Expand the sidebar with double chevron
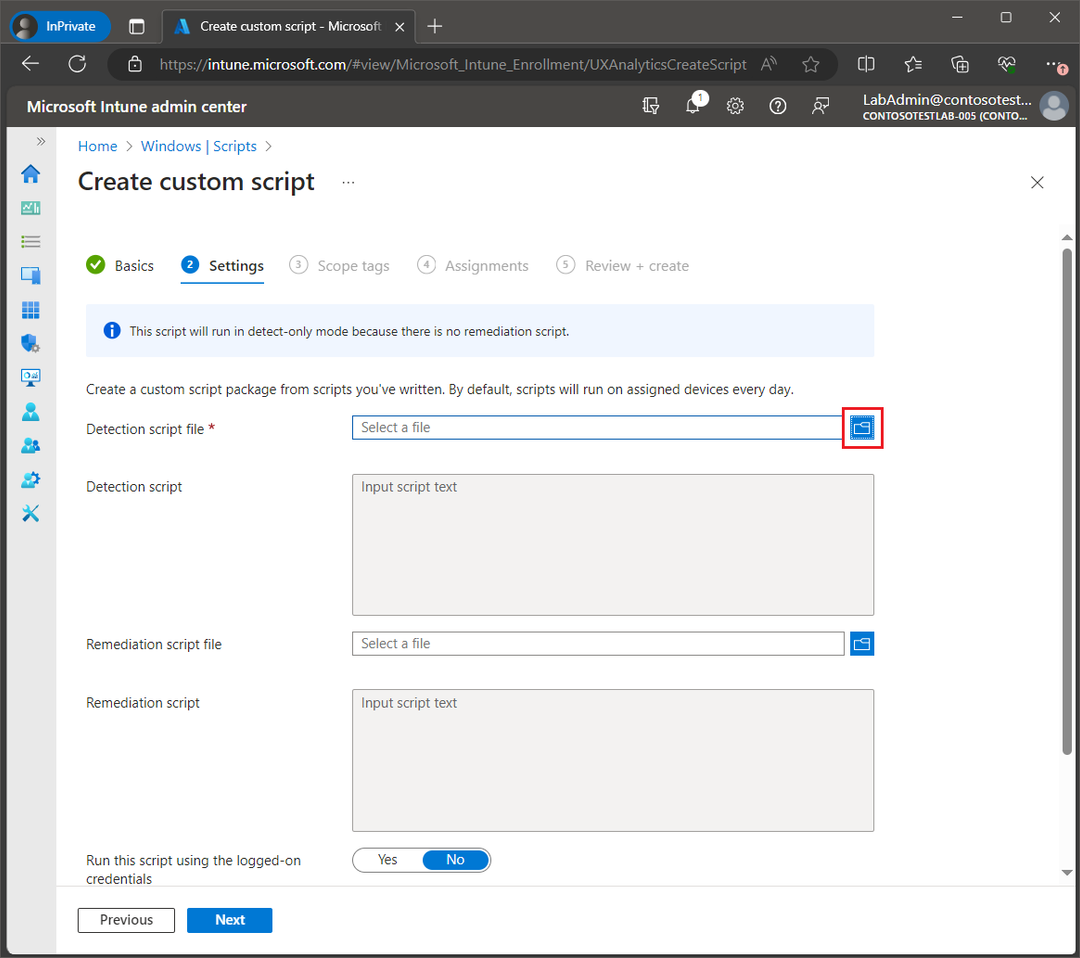 [41, 141]
